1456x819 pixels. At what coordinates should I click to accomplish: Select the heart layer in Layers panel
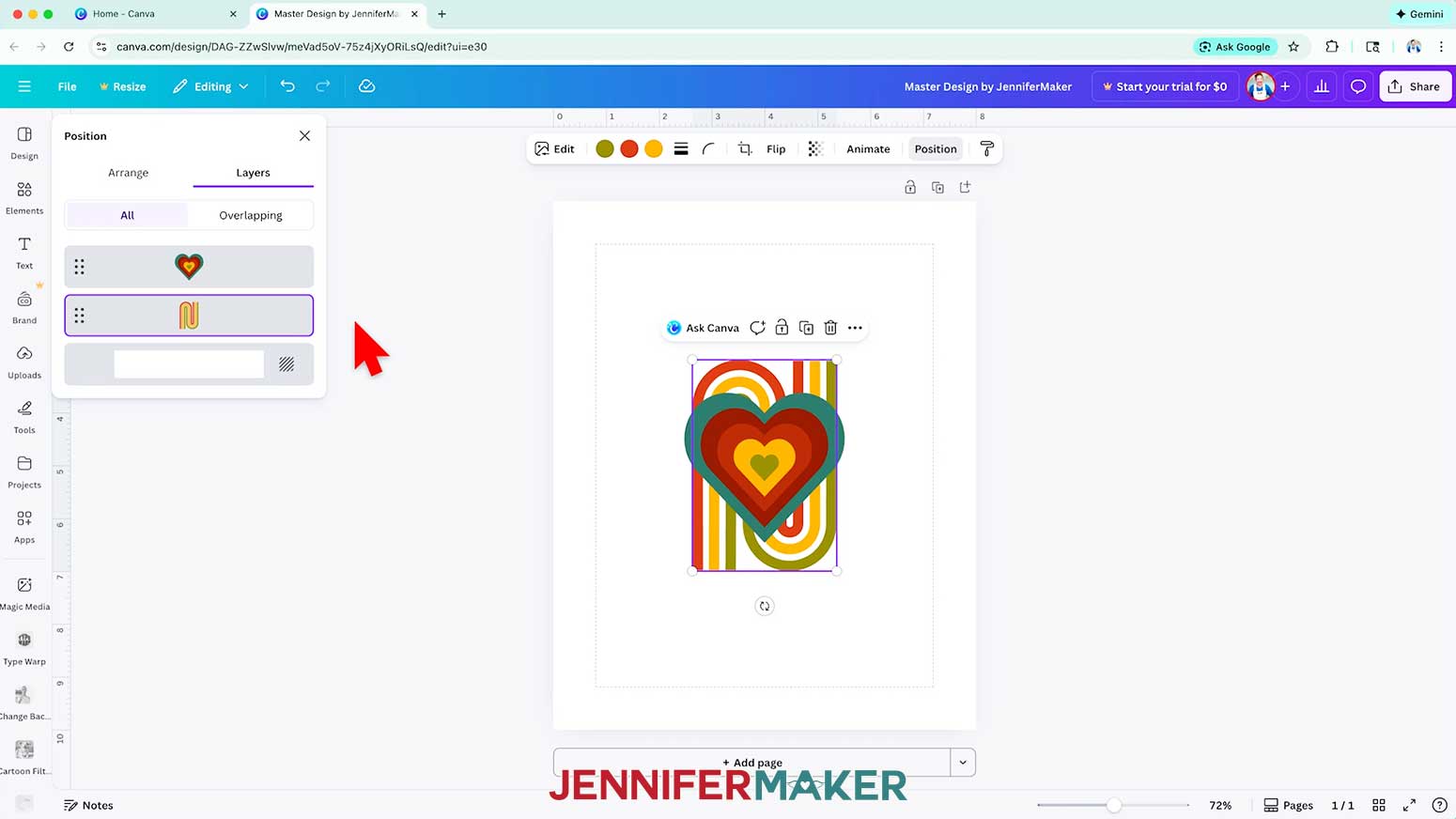click(189, 267)
